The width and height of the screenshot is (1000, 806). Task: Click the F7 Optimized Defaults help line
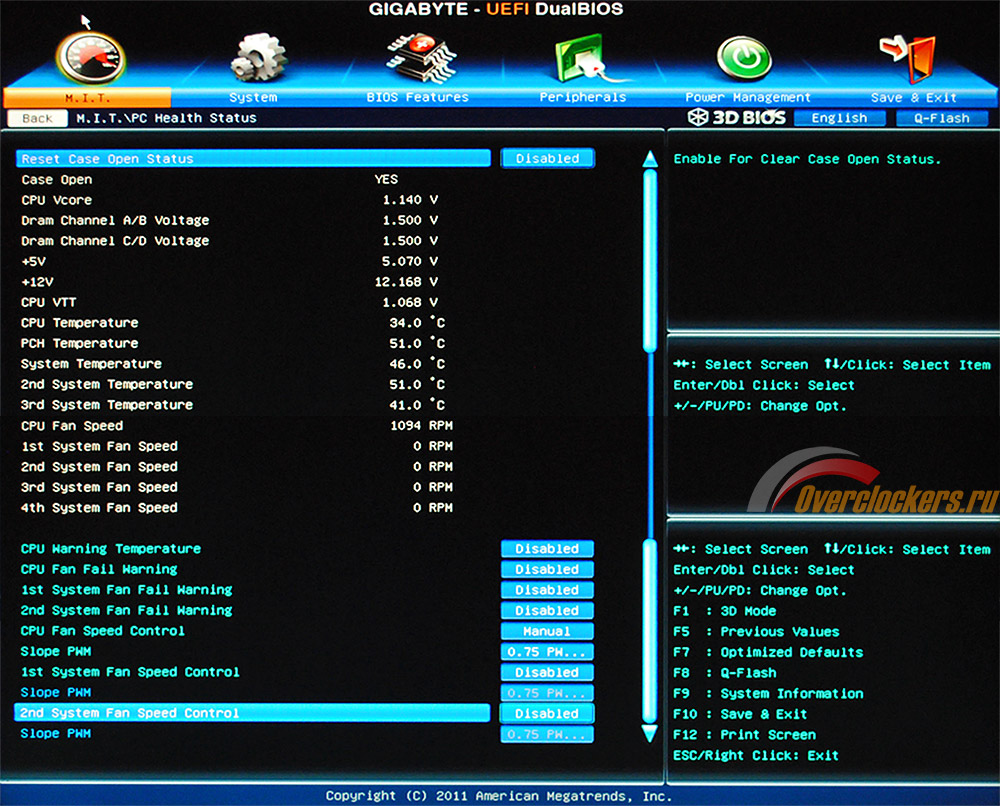pyautogui.click(x=768, y=652)
